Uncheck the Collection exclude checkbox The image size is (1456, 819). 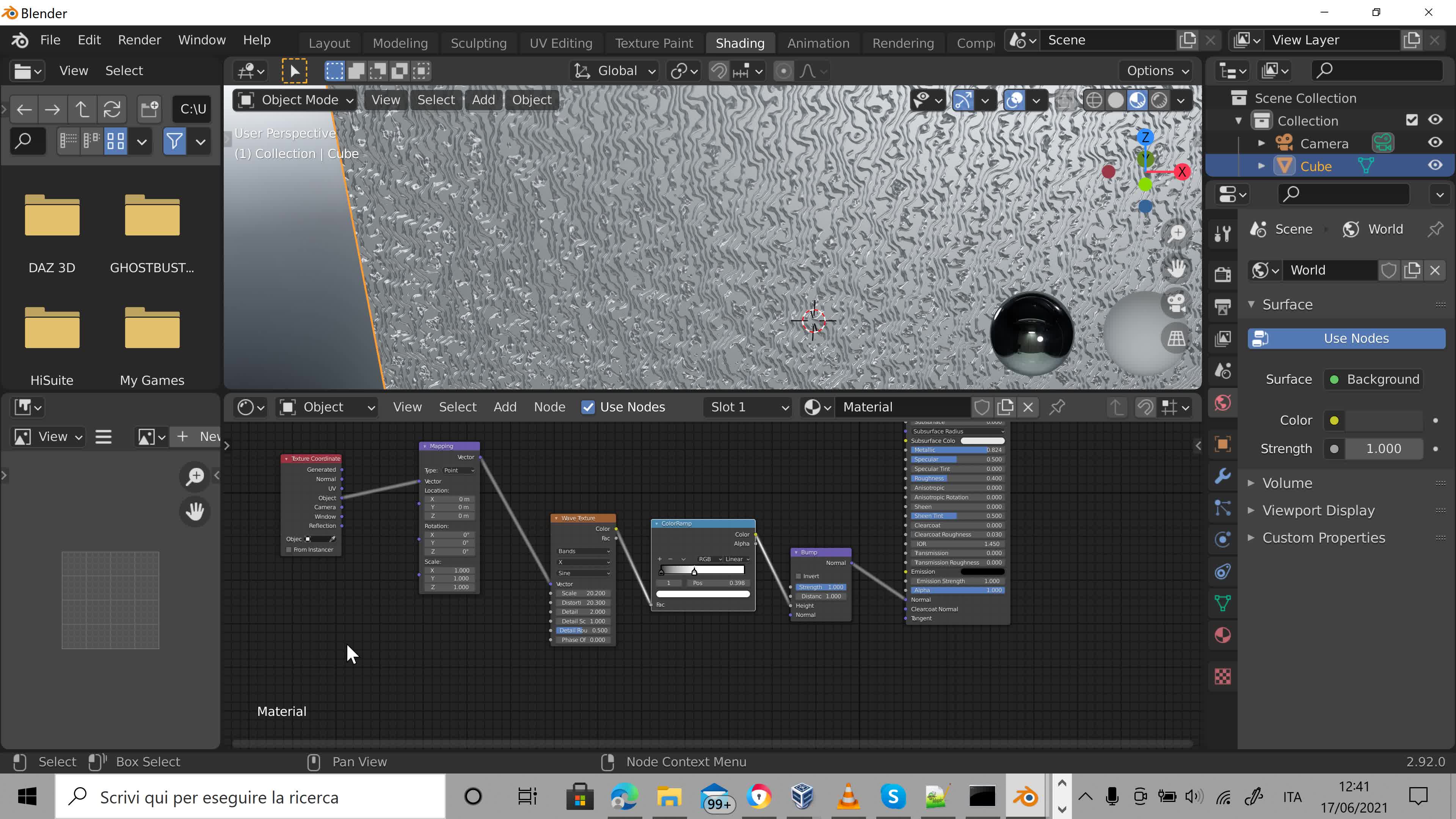(1411, 120)
